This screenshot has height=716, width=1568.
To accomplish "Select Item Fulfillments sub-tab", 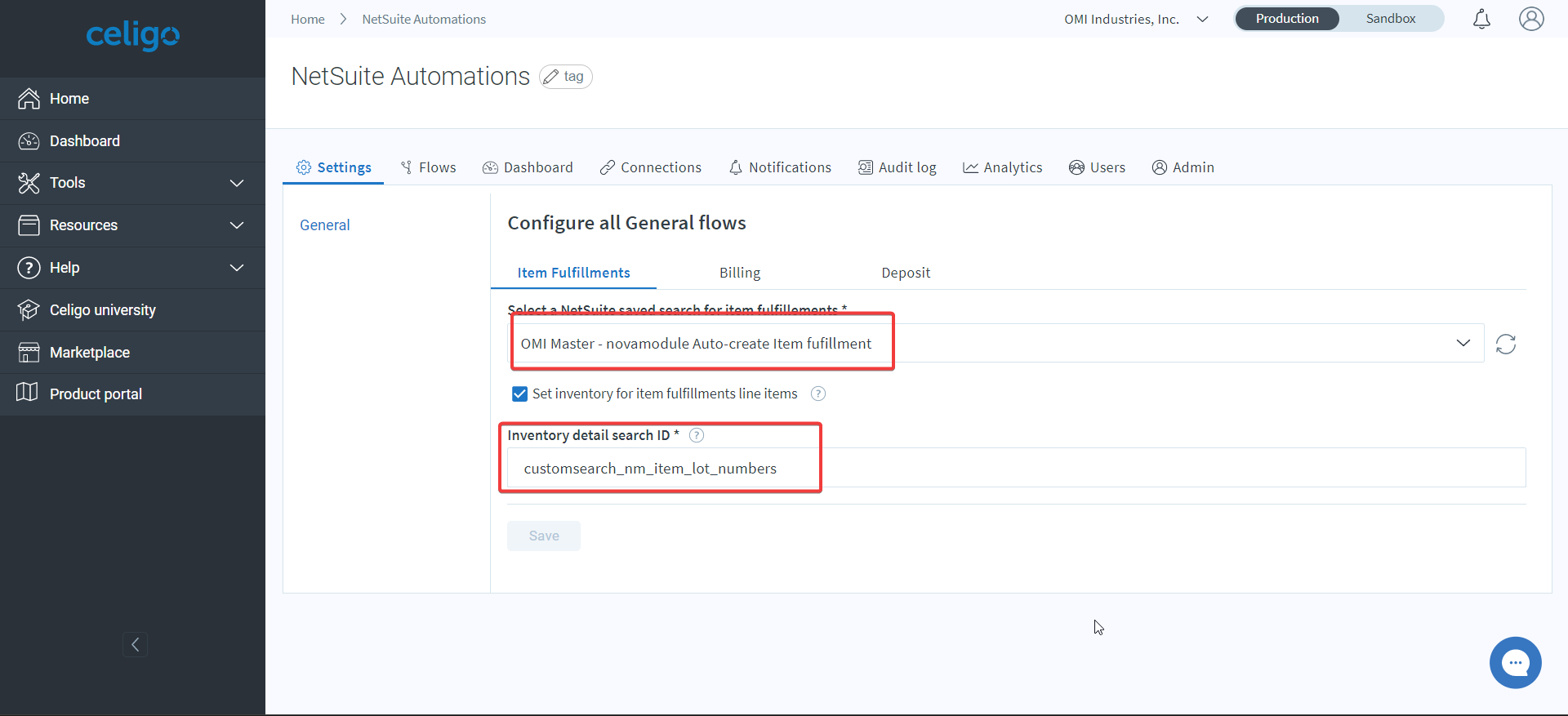I will 573,273.
